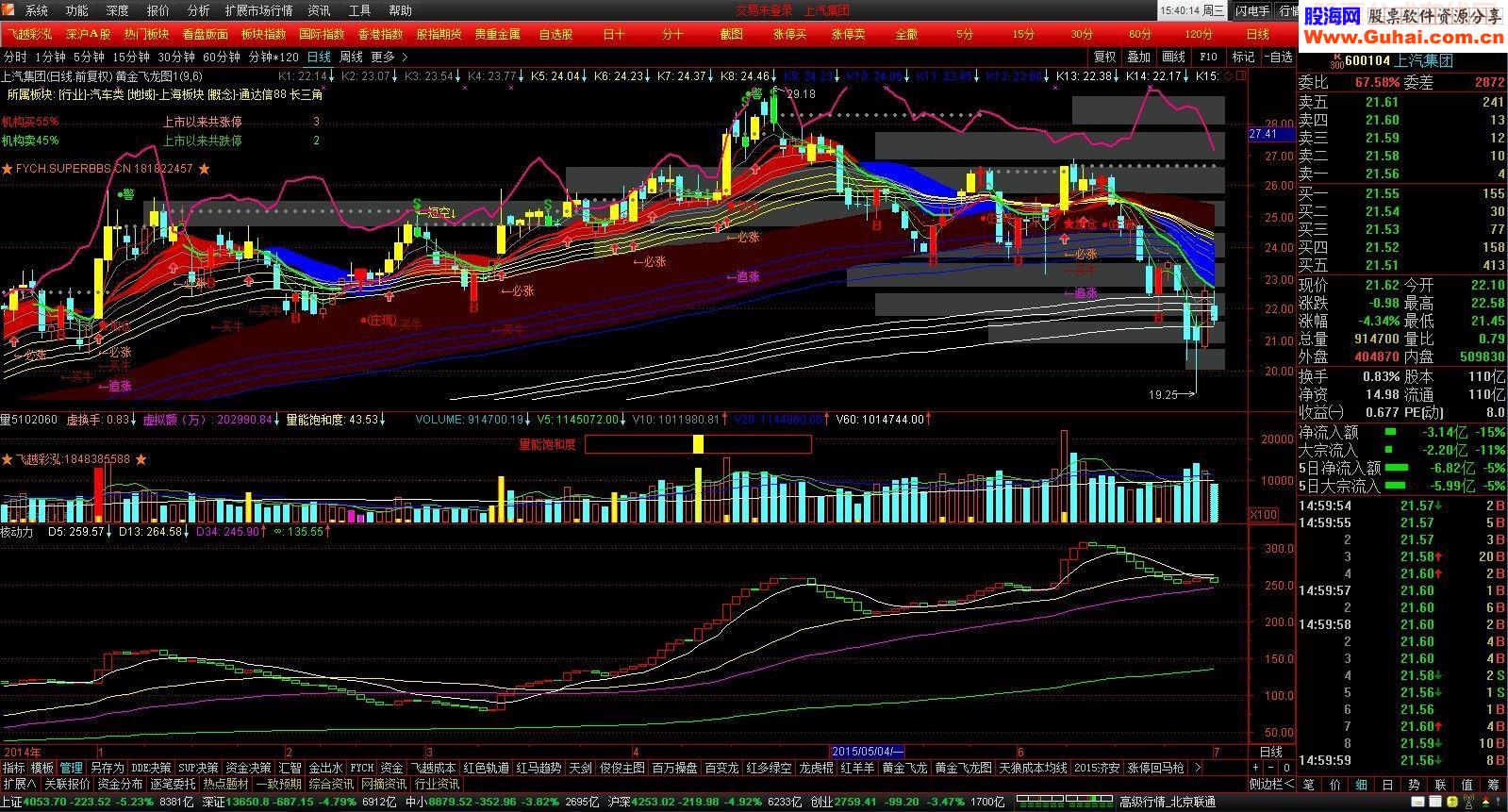Expand the 更多 periods list
The width and height of the screenshot is (1508, 812).
pyautogui.click(x=389, y=57)
